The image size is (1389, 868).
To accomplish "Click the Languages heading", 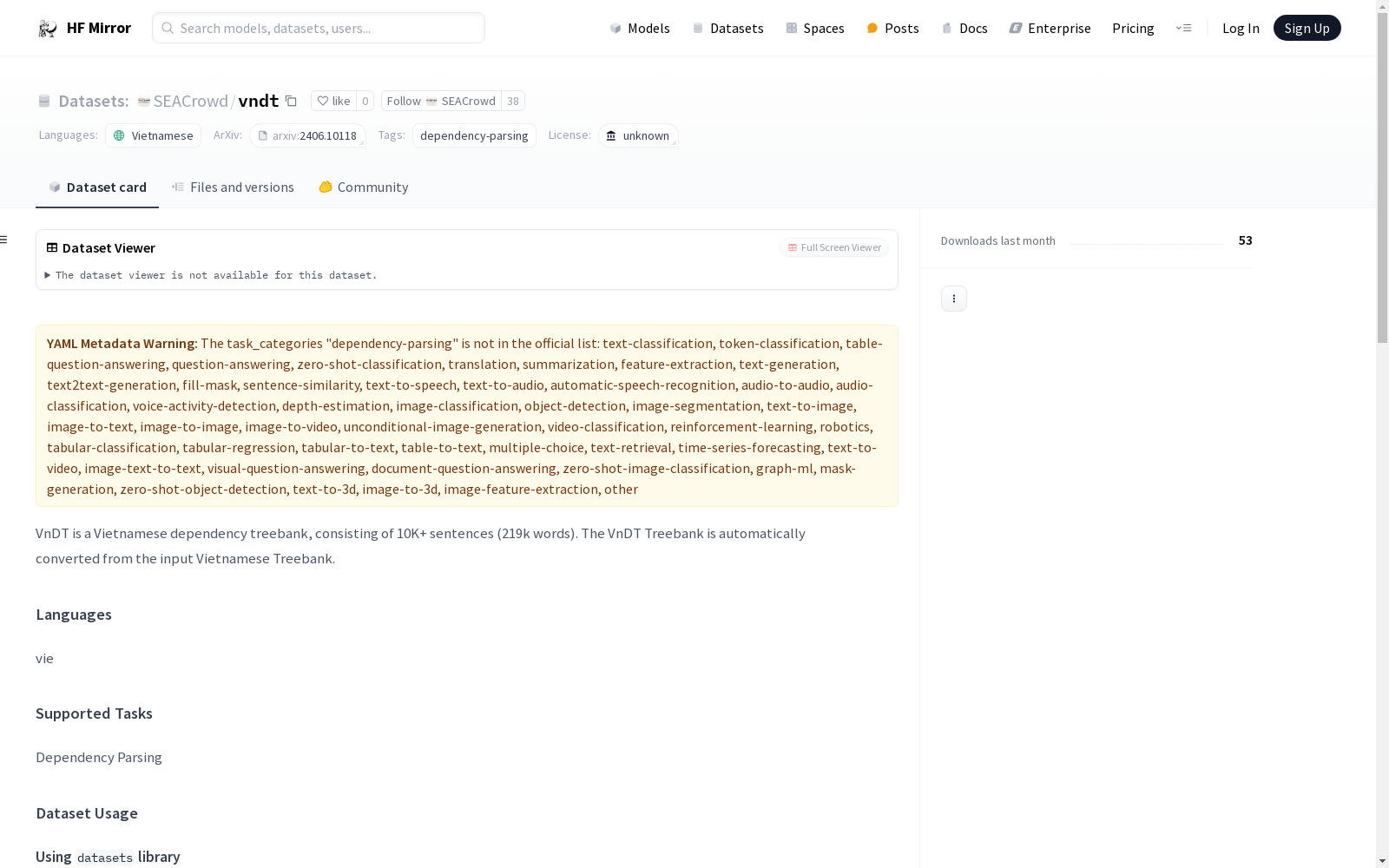I will [74, 615].
